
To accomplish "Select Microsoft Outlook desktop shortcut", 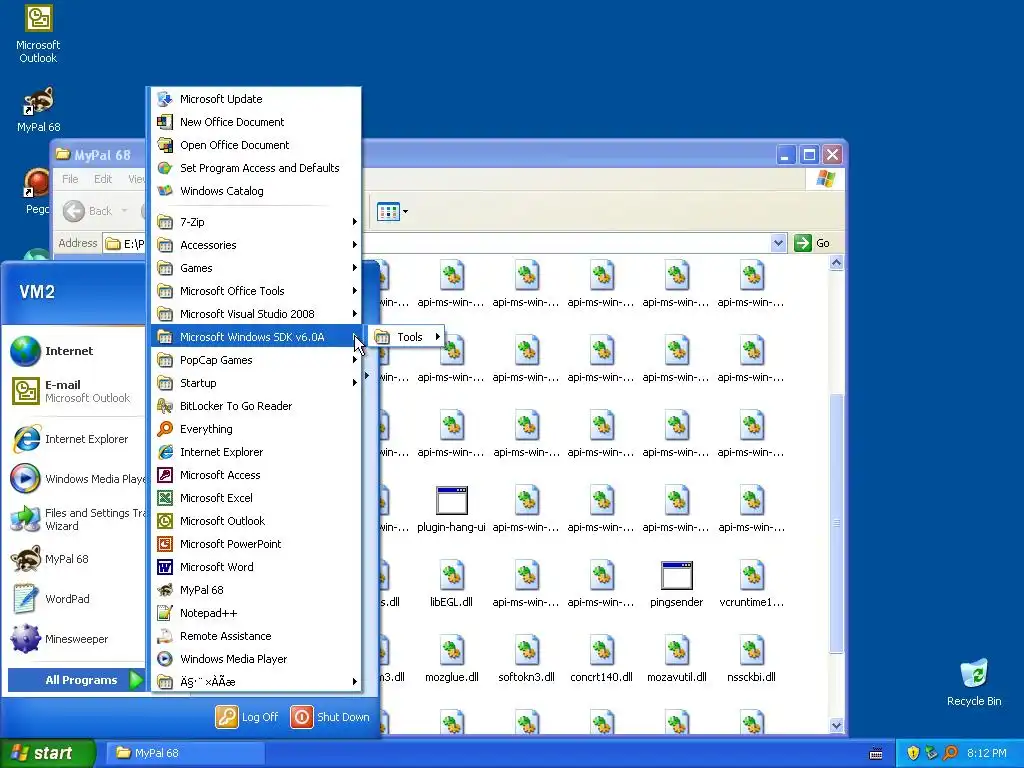I will [38, 34].
